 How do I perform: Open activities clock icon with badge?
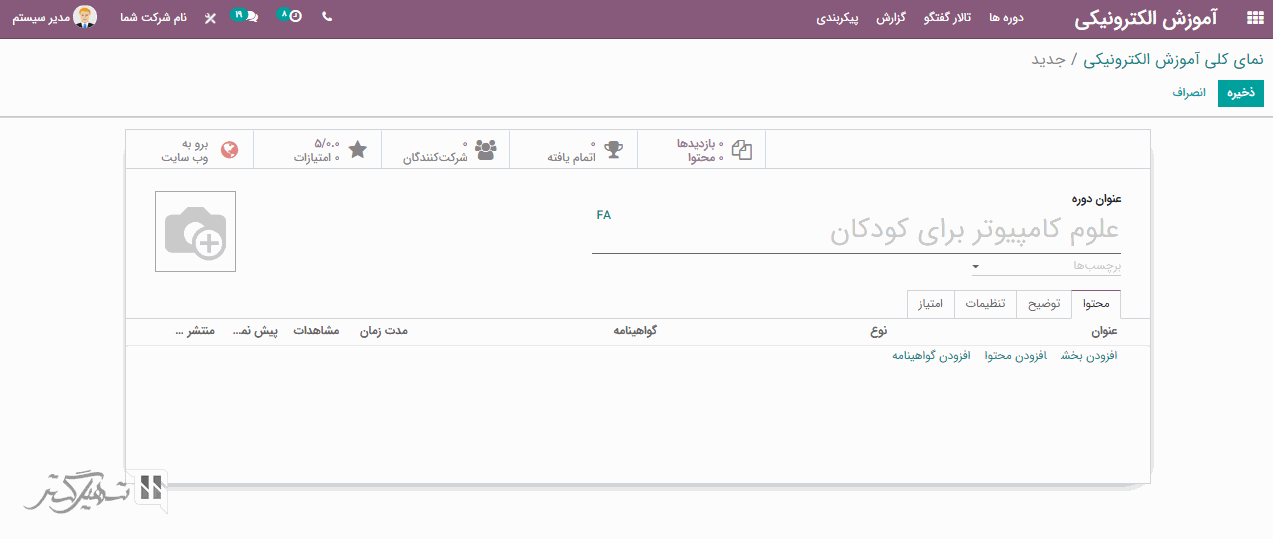290,17
